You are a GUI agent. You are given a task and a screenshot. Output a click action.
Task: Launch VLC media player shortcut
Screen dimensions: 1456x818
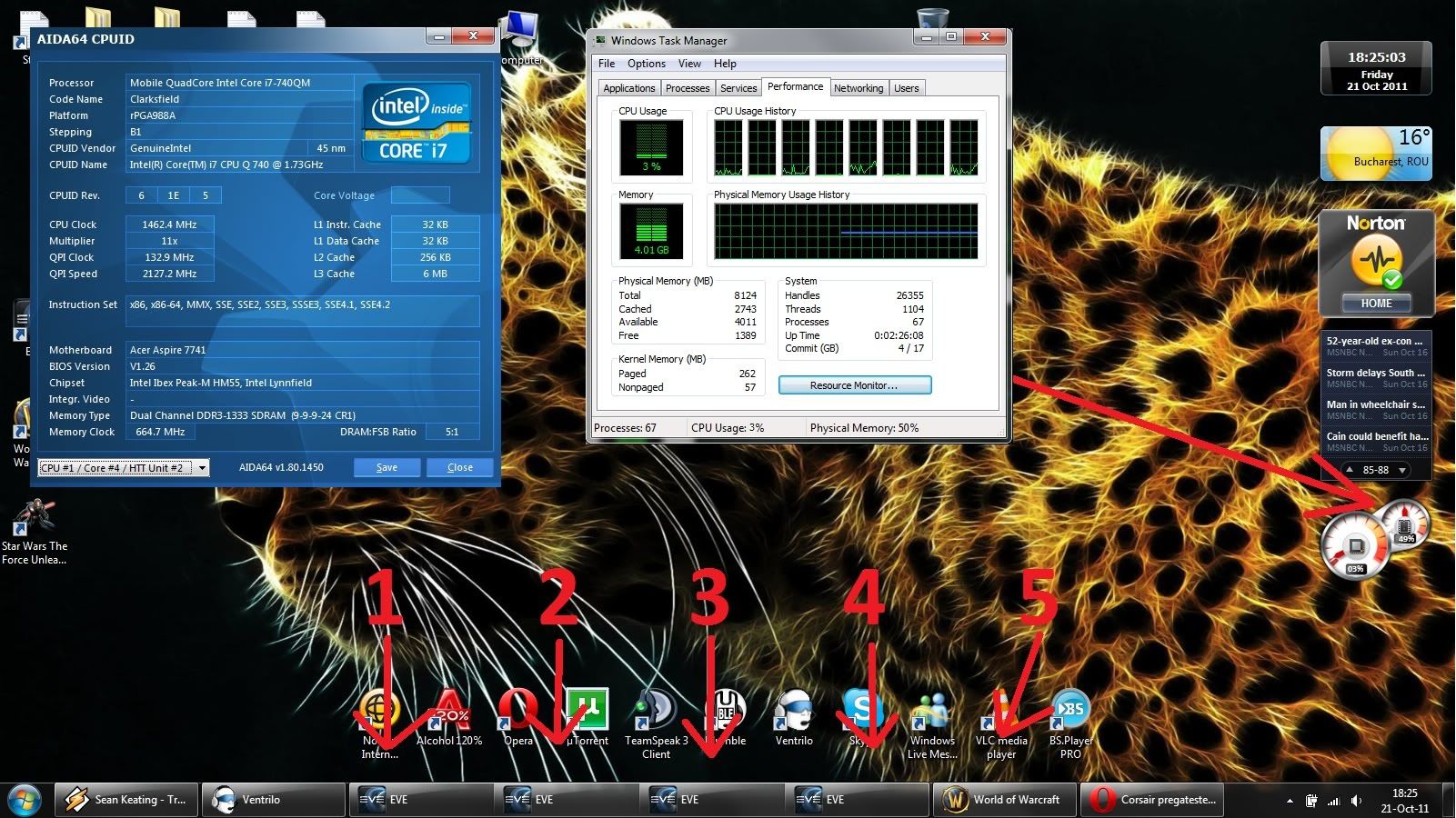pos(1001,723)
